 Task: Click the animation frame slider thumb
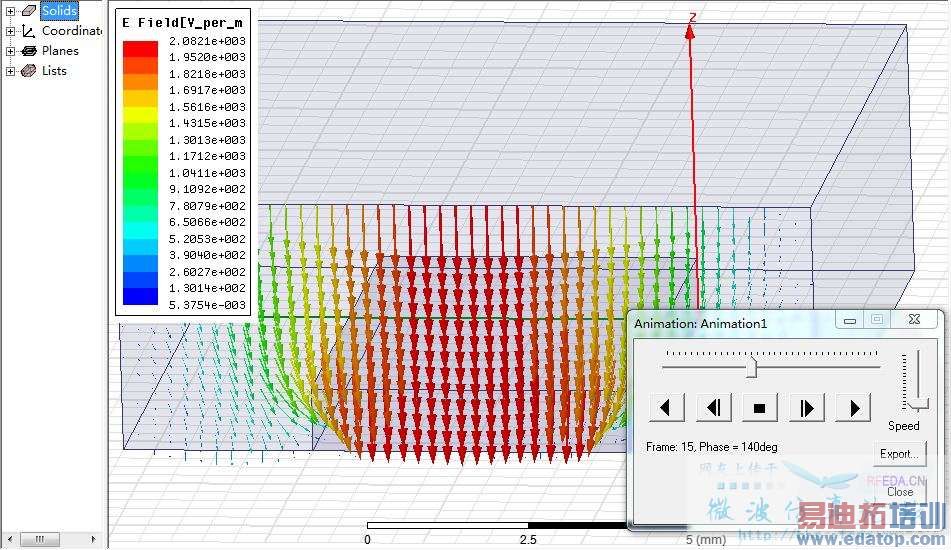click(x=752, y=368)
